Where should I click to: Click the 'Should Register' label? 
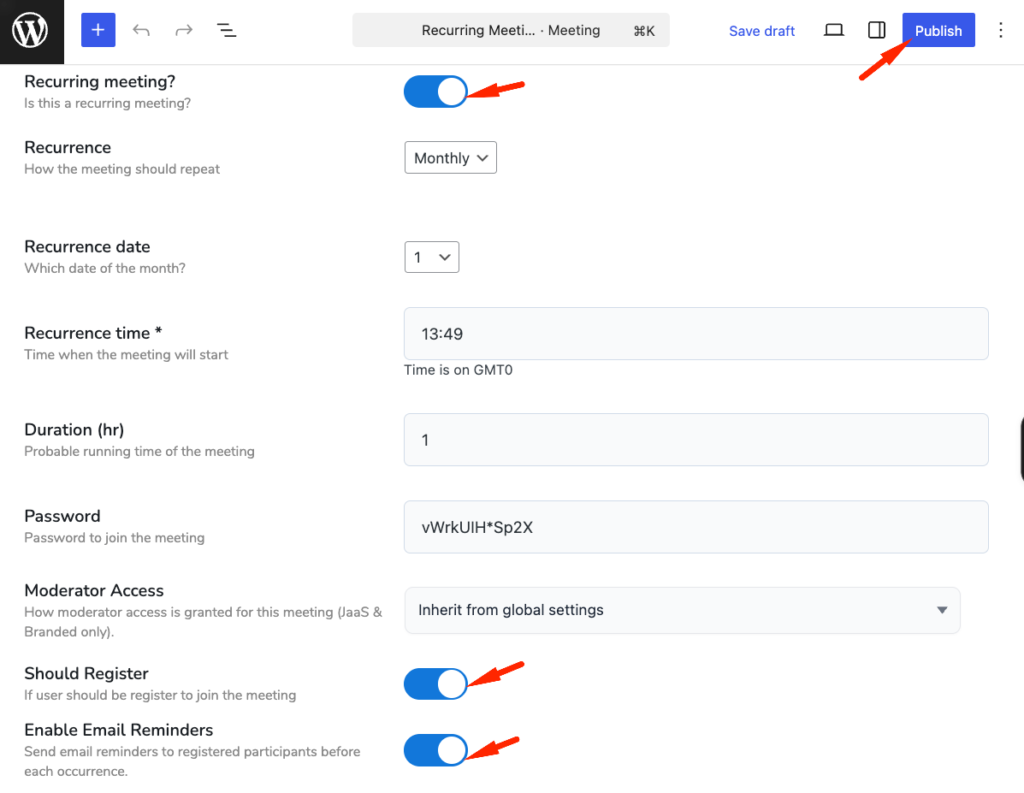[86, 673]
